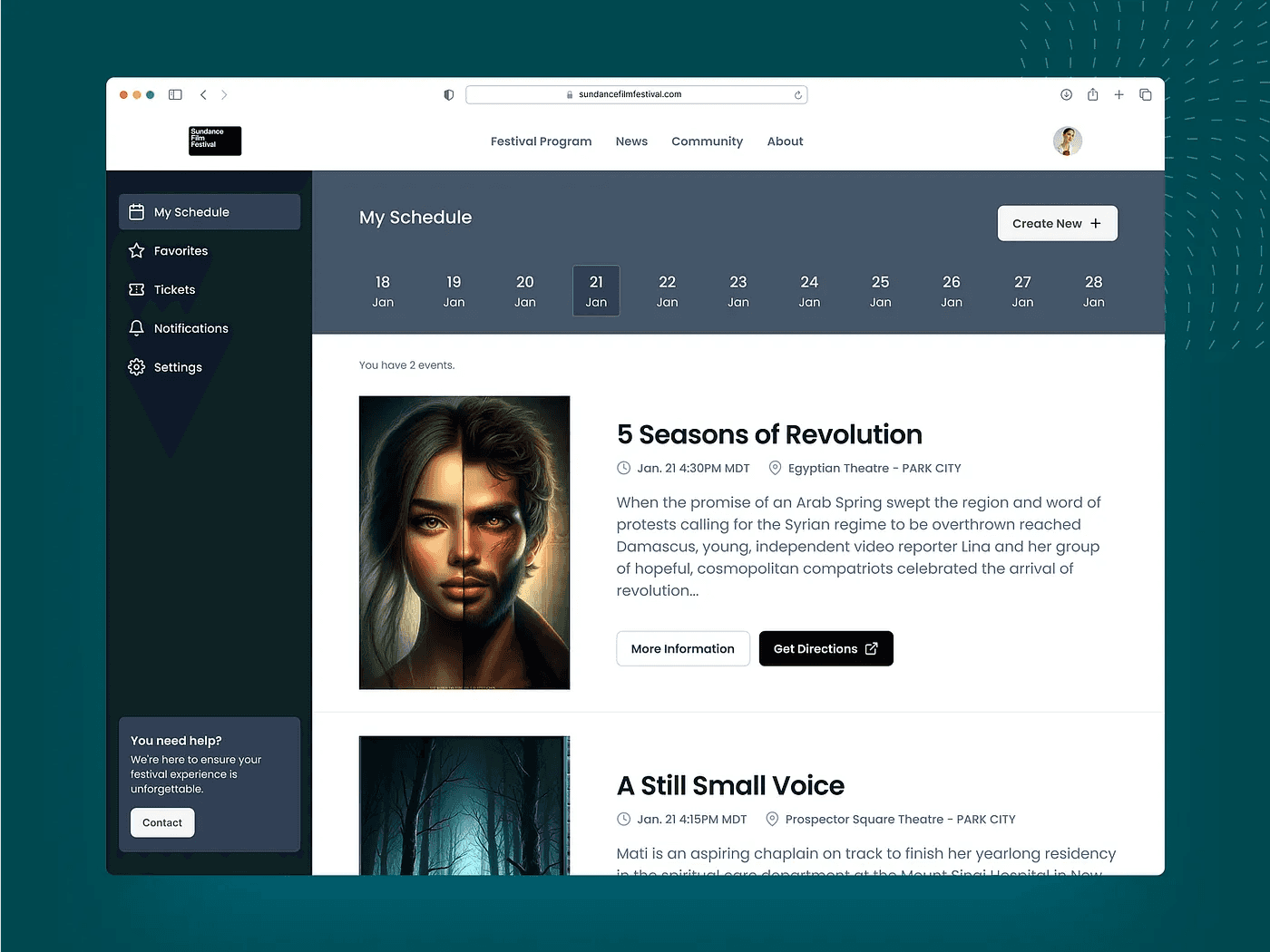Click the Jan. 21 4:30PM MDT time
This screenshot has width=1270, height=952.
[693, 468]
